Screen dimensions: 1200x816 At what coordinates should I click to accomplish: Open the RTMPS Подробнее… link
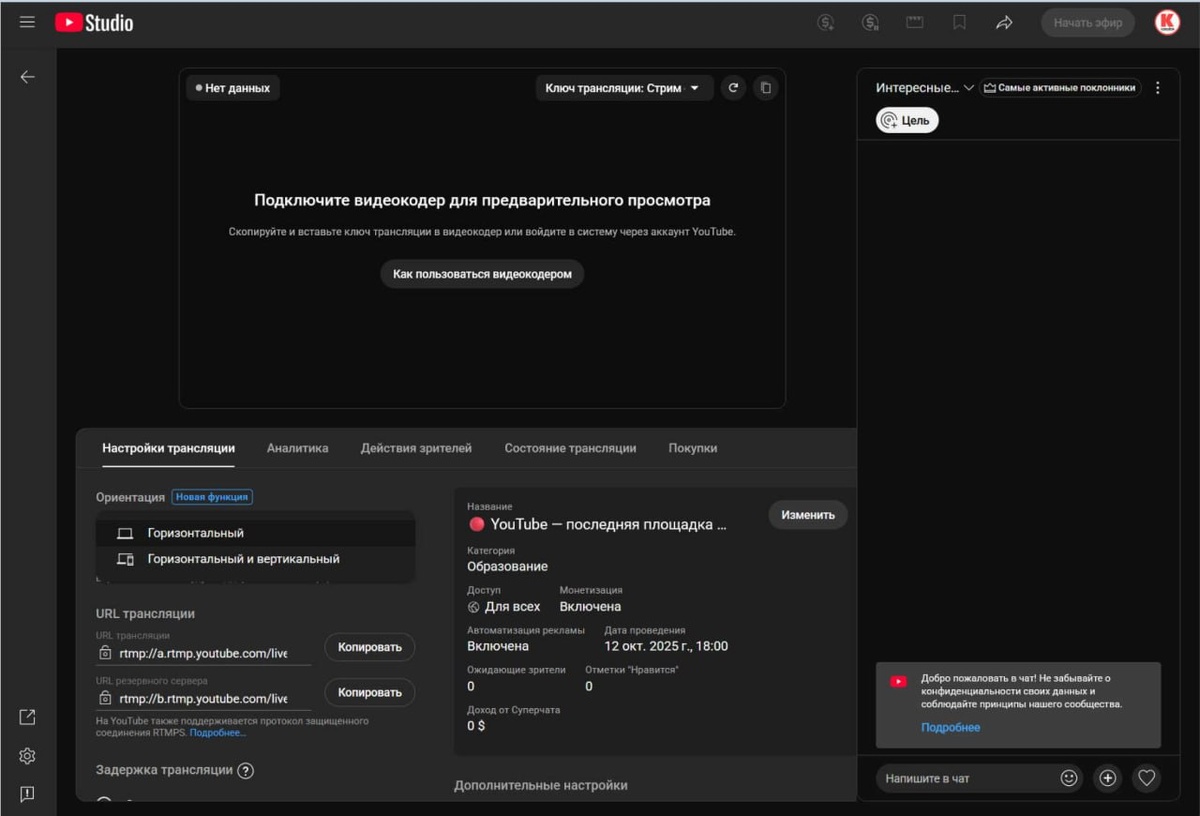[218, 733]
